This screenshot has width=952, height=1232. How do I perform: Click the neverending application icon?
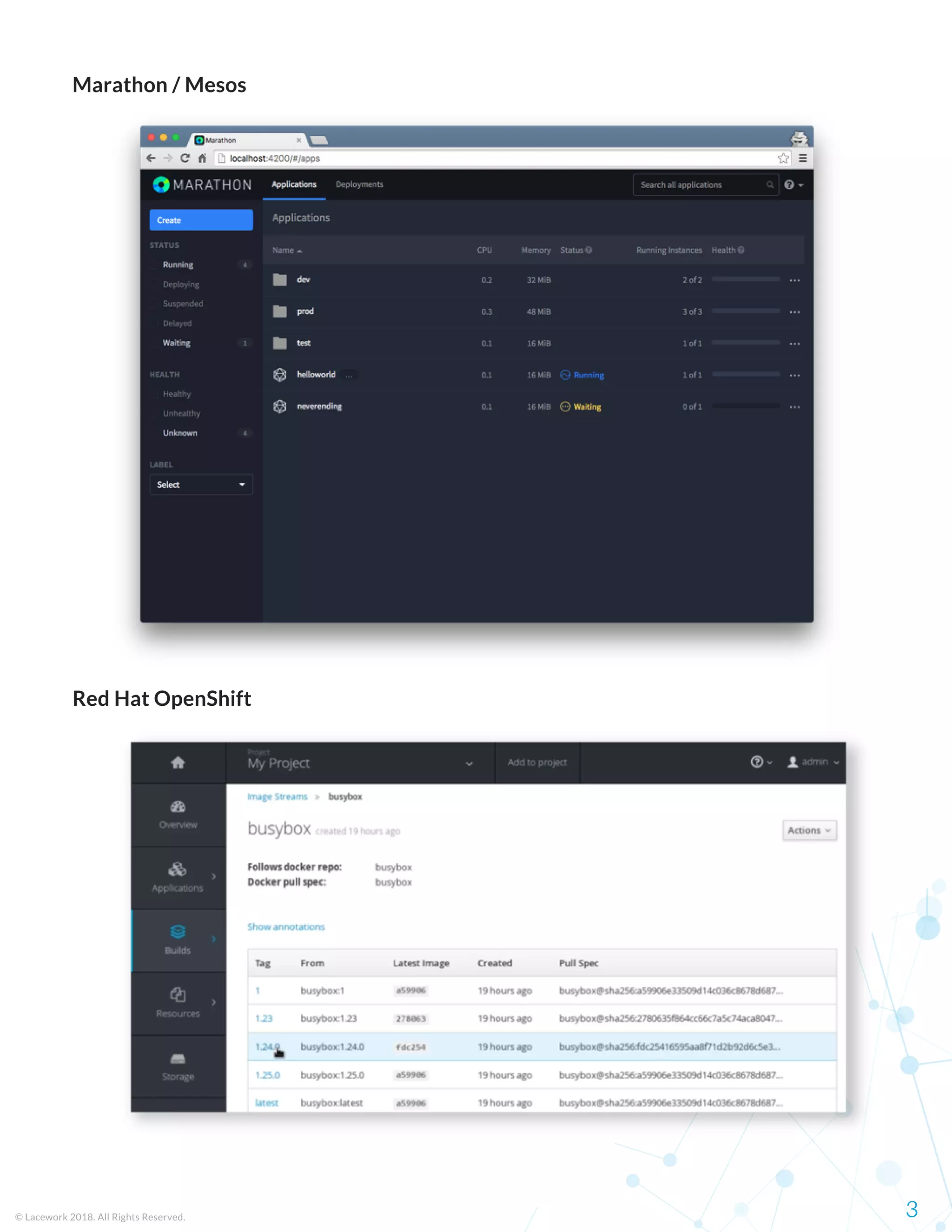click(x=280, y=406)
